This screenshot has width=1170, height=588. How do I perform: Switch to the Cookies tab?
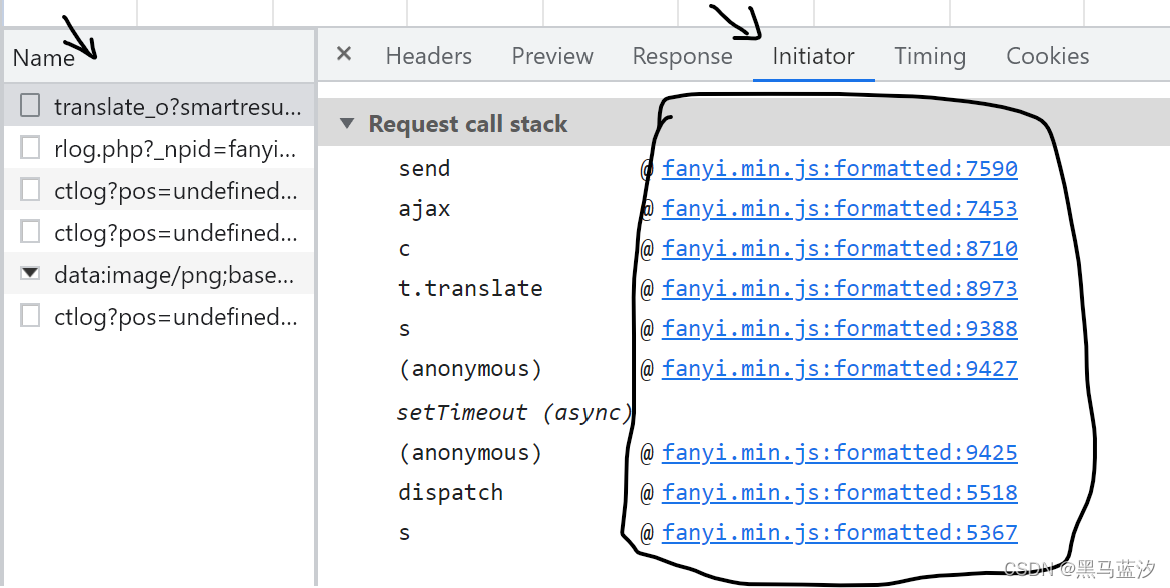(x=1048, y=56)
